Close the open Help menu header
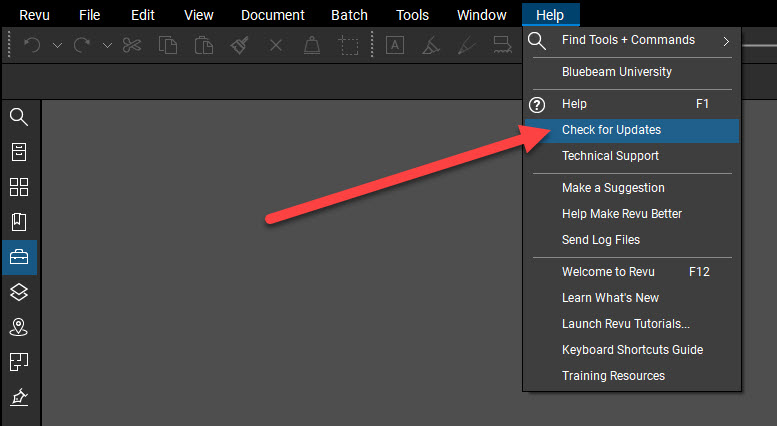777x426 pixels. (x=550, y=15)
